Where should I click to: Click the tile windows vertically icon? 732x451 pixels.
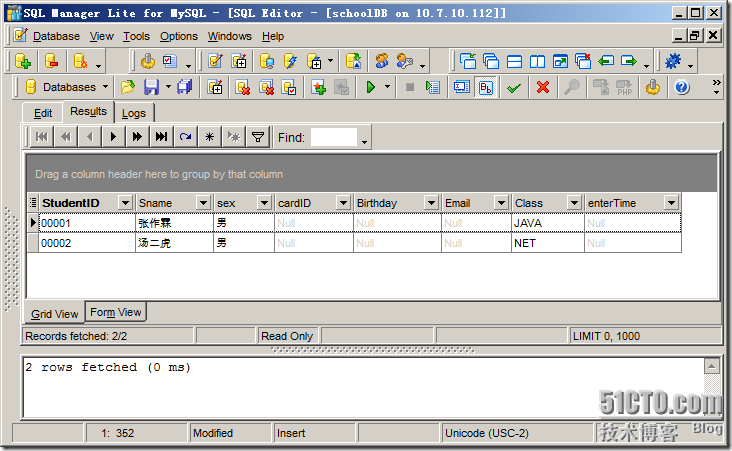point(537,61)
